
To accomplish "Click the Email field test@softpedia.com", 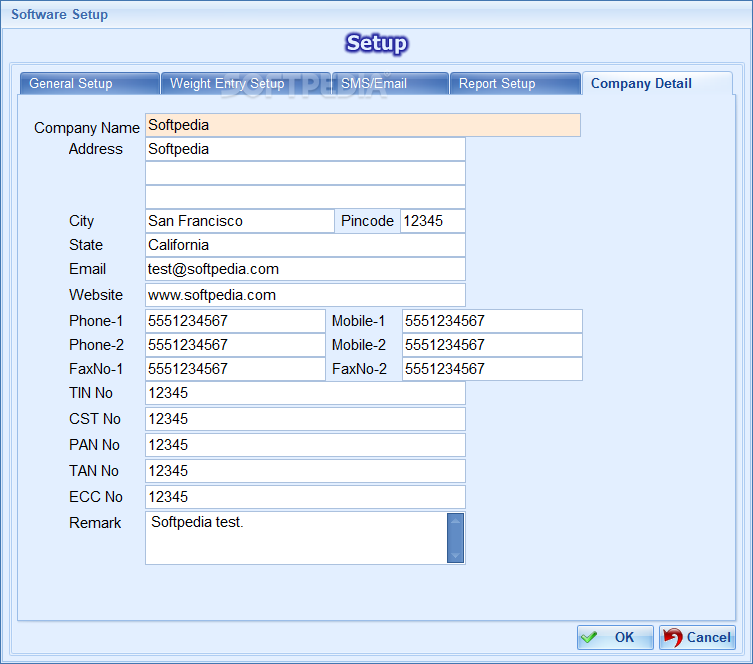I will tap(305, 269).
